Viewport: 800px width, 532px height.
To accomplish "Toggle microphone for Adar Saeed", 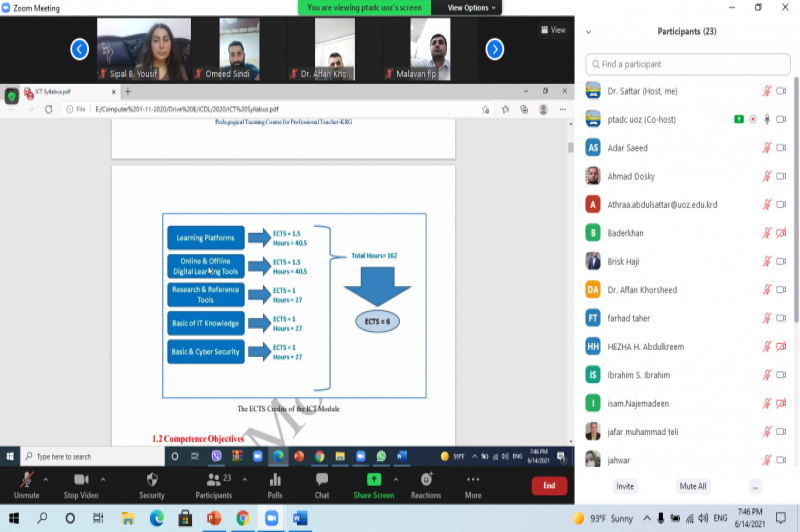I will [767, 148].
